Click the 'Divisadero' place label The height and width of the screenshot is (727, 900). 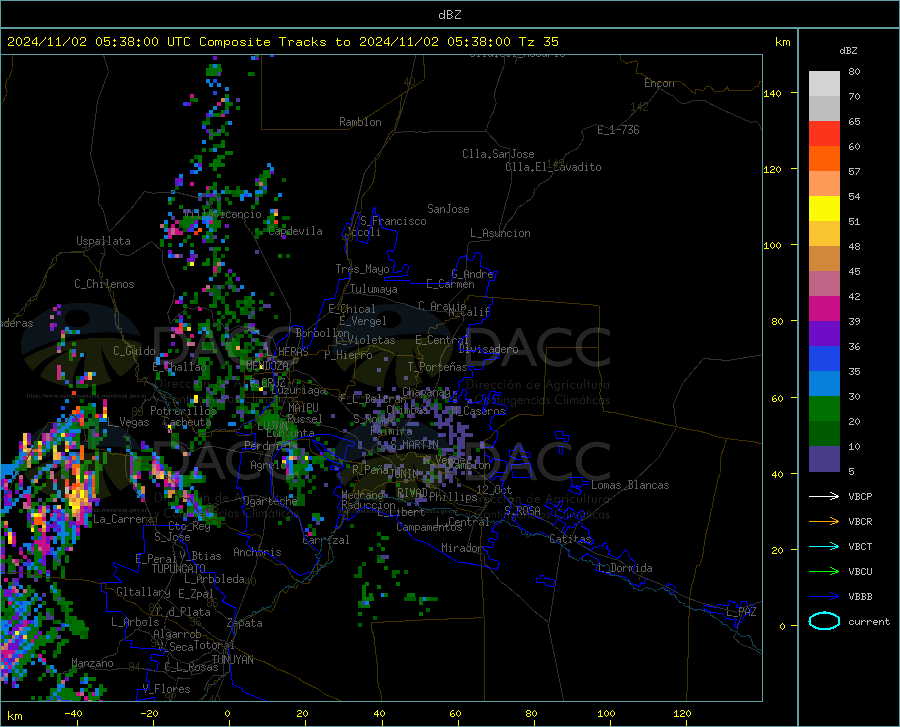[488, 349]
